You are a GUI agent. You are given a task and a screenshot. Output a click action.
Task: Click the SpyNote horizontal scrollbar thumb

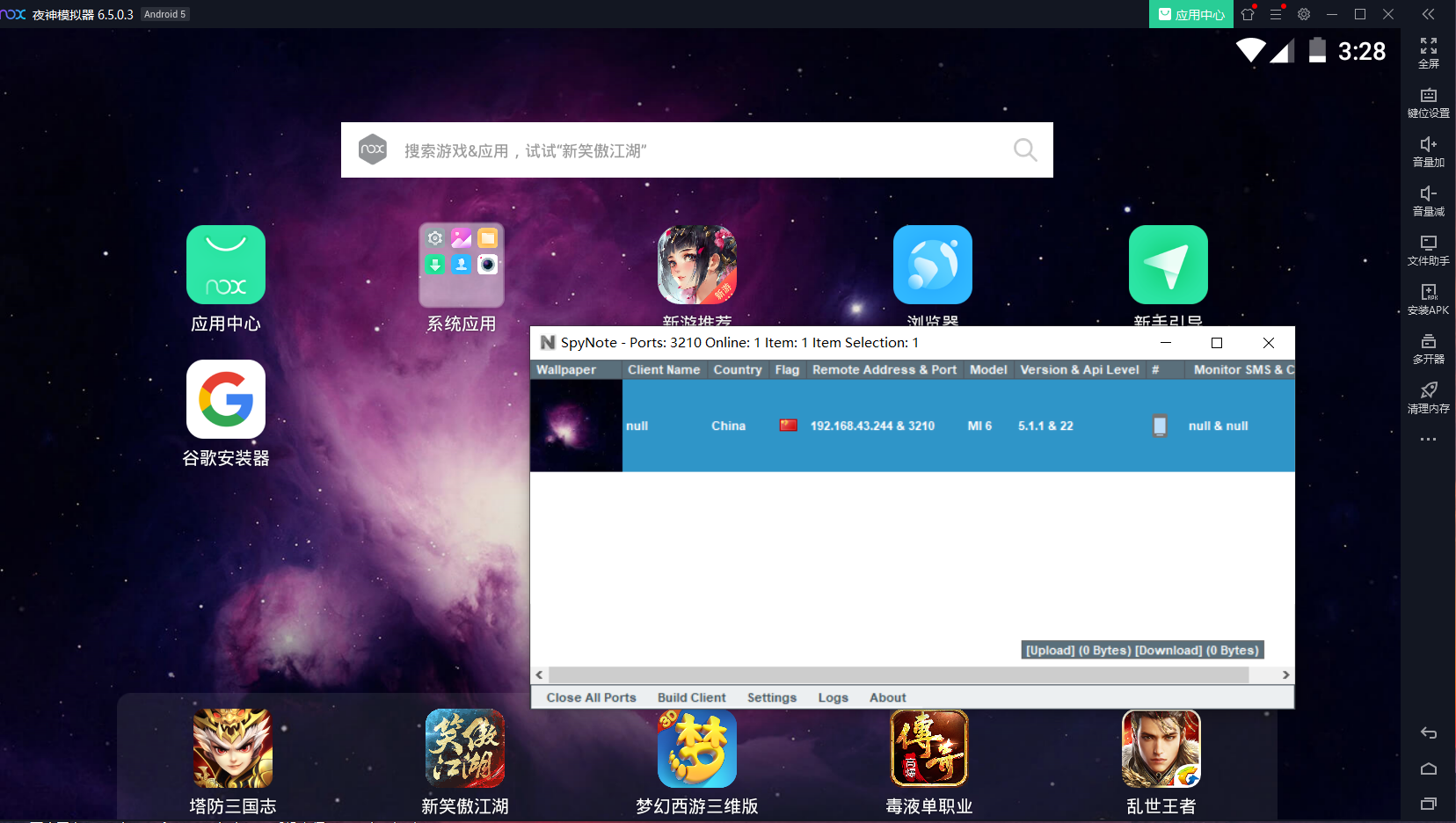click(899, 674)
